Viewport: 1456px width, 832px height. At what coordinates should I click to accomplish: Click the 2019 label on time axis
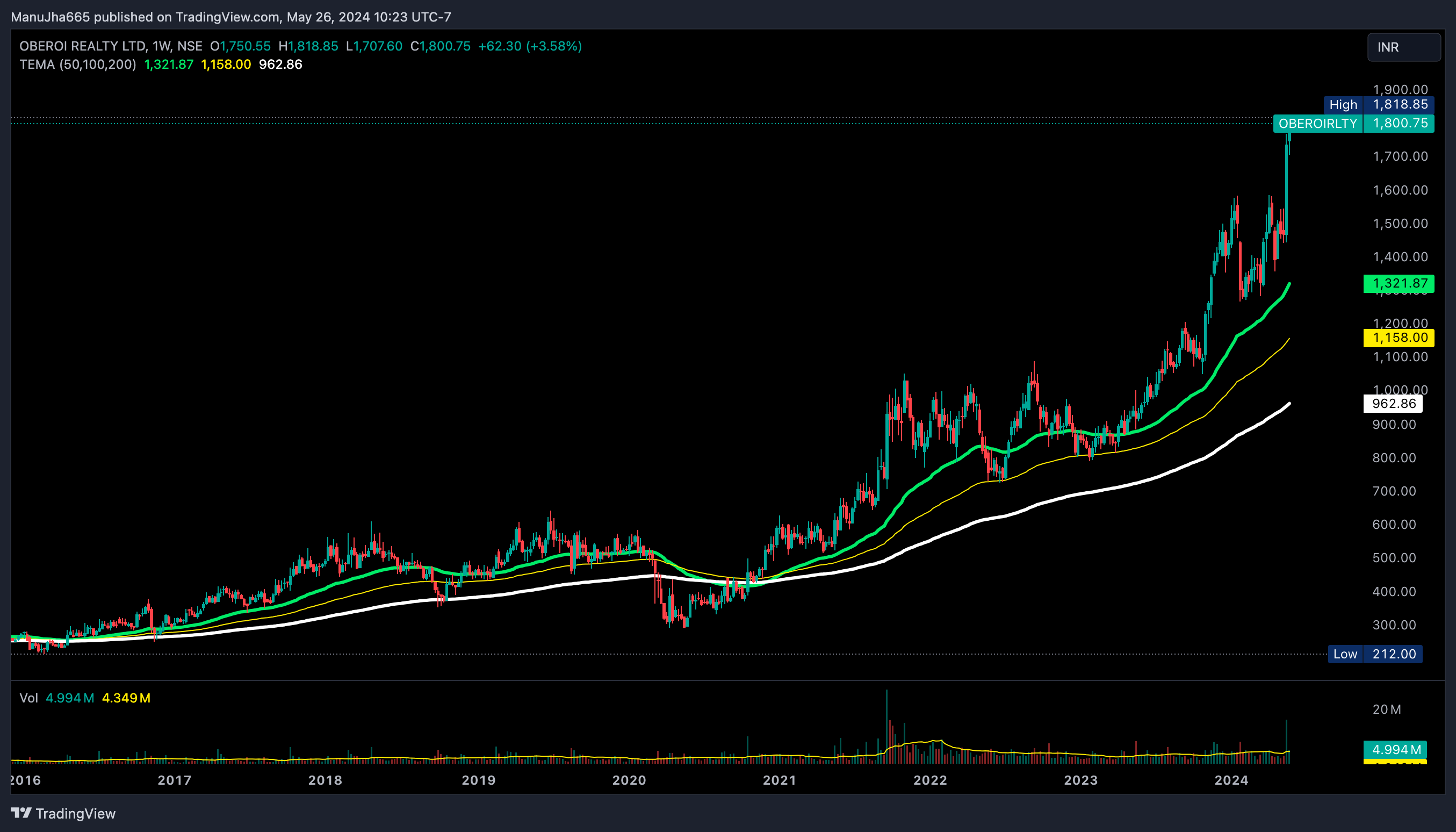tap(478, 780)
